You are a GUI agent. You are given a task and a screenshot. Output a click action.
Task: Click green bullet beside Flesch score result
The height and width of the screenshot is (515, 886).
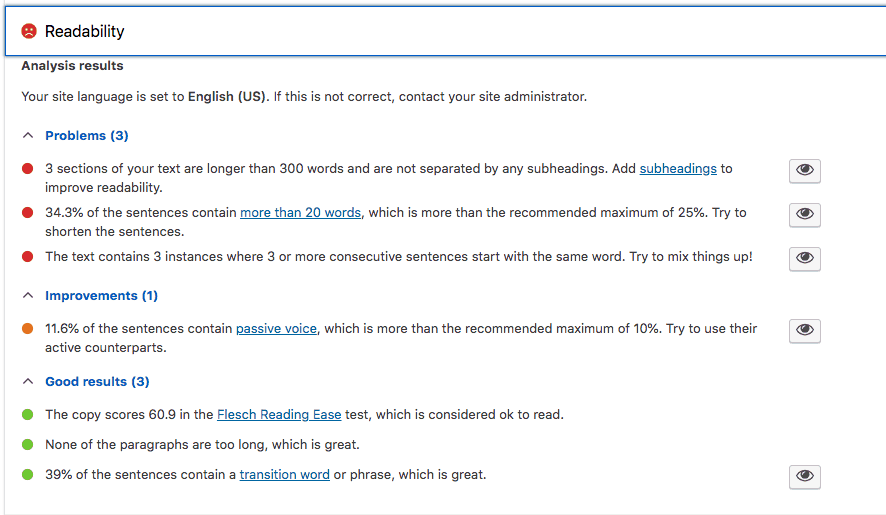[28, 415]
